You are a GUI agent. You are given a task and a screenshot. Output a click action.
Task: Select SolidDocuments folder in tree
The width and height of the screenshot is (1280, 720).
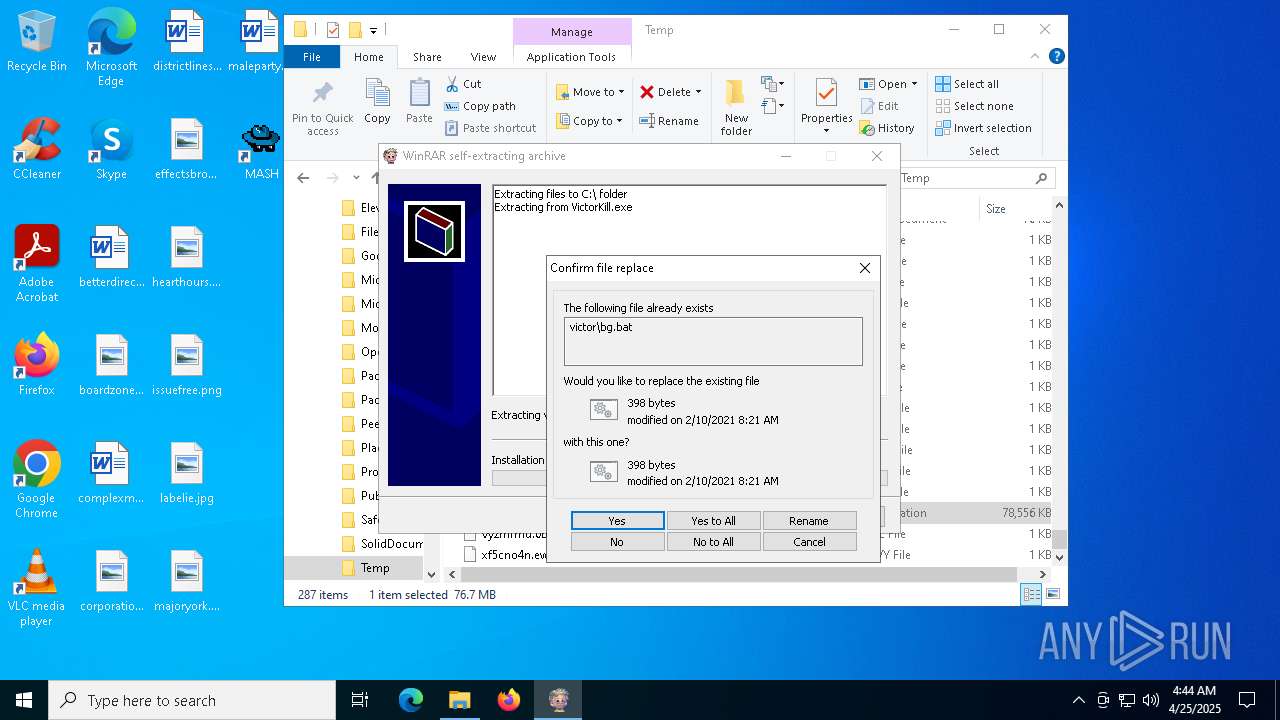[381, 543]
